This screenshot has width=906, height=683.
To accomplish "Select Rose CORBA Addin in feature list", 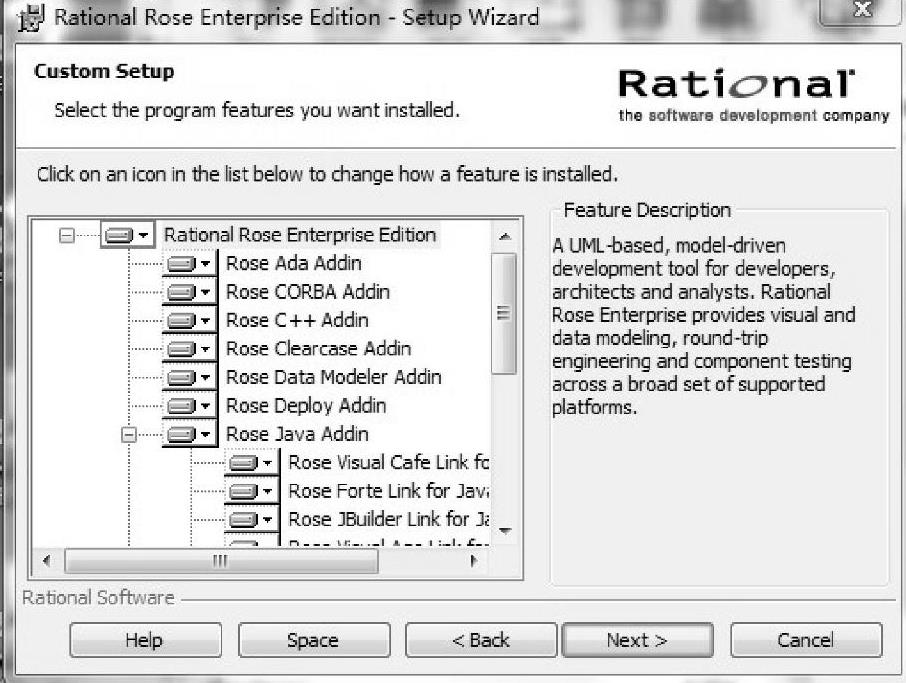I will tap(308, 292).
